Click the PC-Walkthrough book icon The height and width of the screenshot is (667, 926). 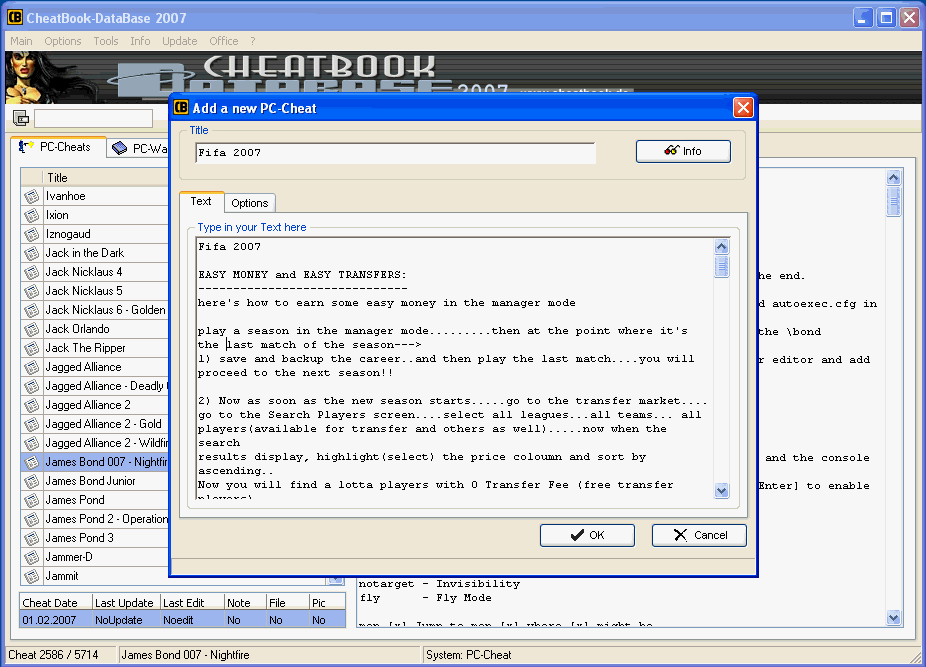click(119, 148)
